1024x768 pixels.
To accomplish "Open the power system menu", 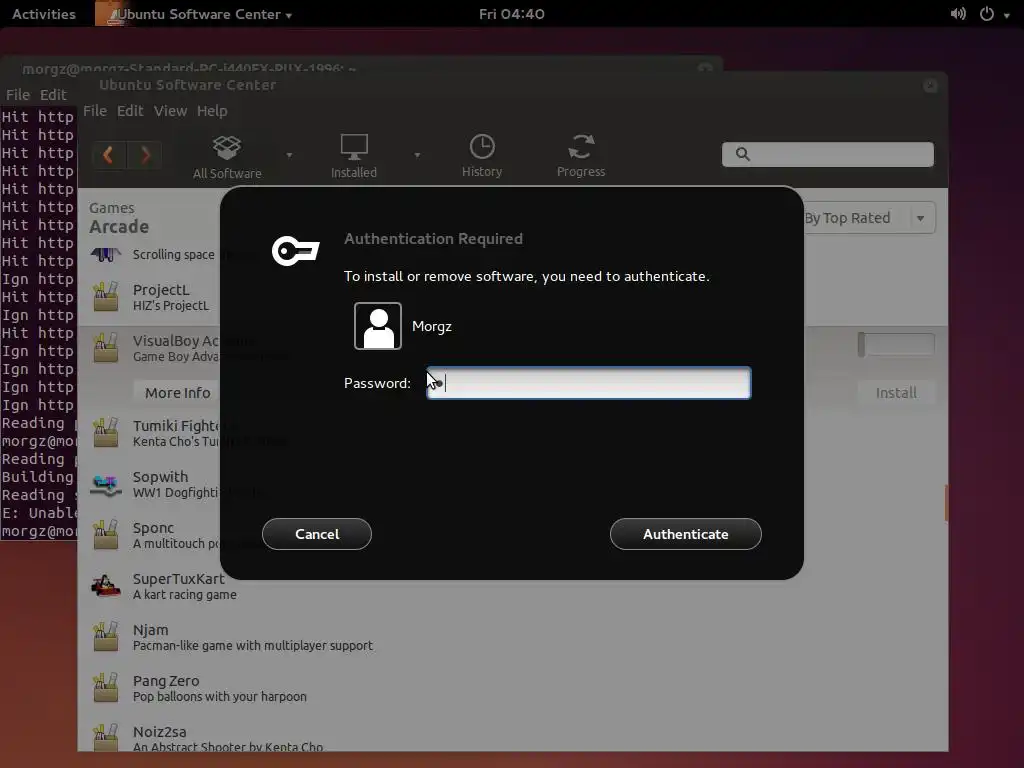I will tap(993, 14).
